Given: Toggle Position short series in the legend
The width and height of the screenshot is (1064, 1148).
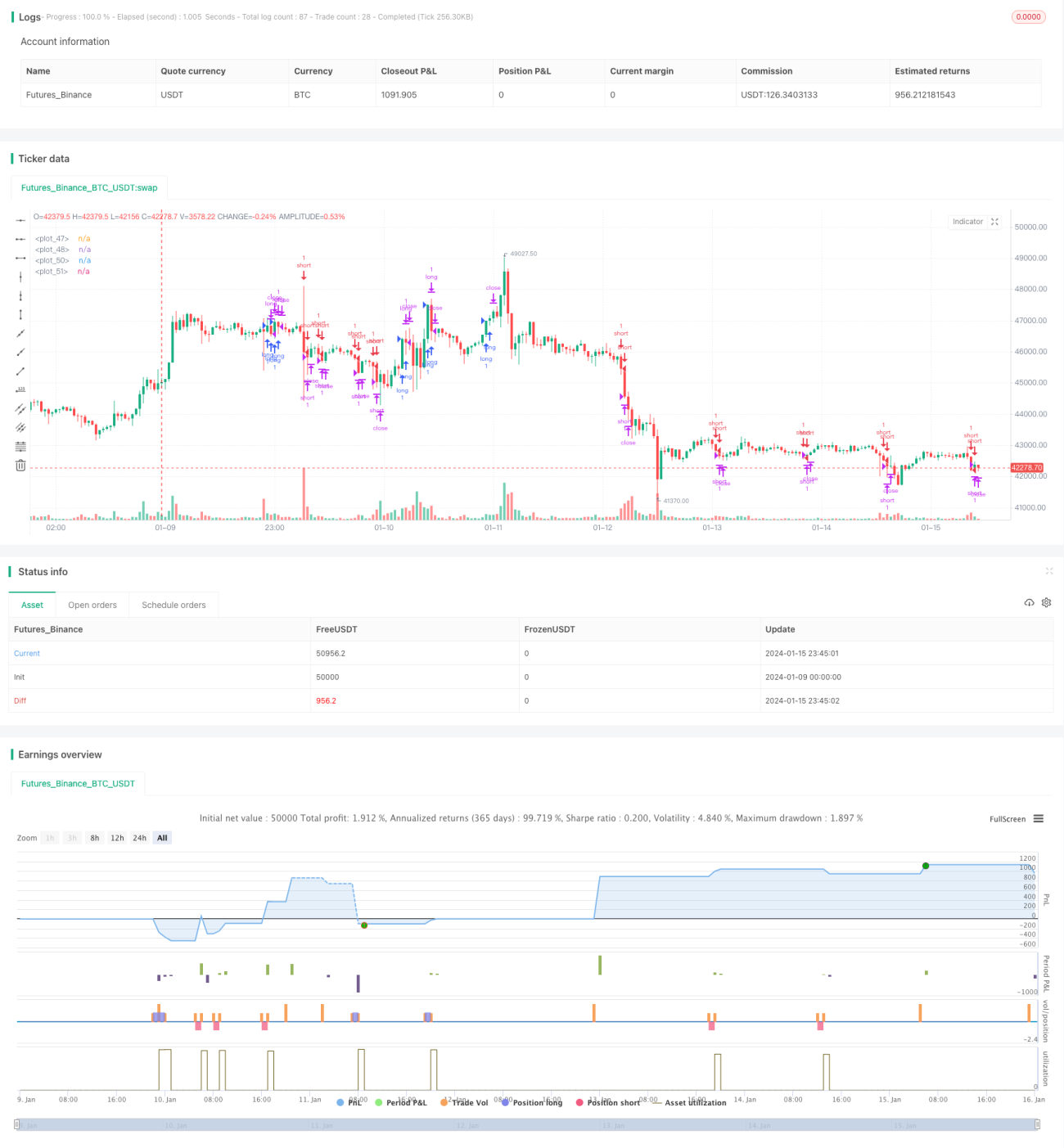Looking at the screenshot, I should click(608, 1102).
